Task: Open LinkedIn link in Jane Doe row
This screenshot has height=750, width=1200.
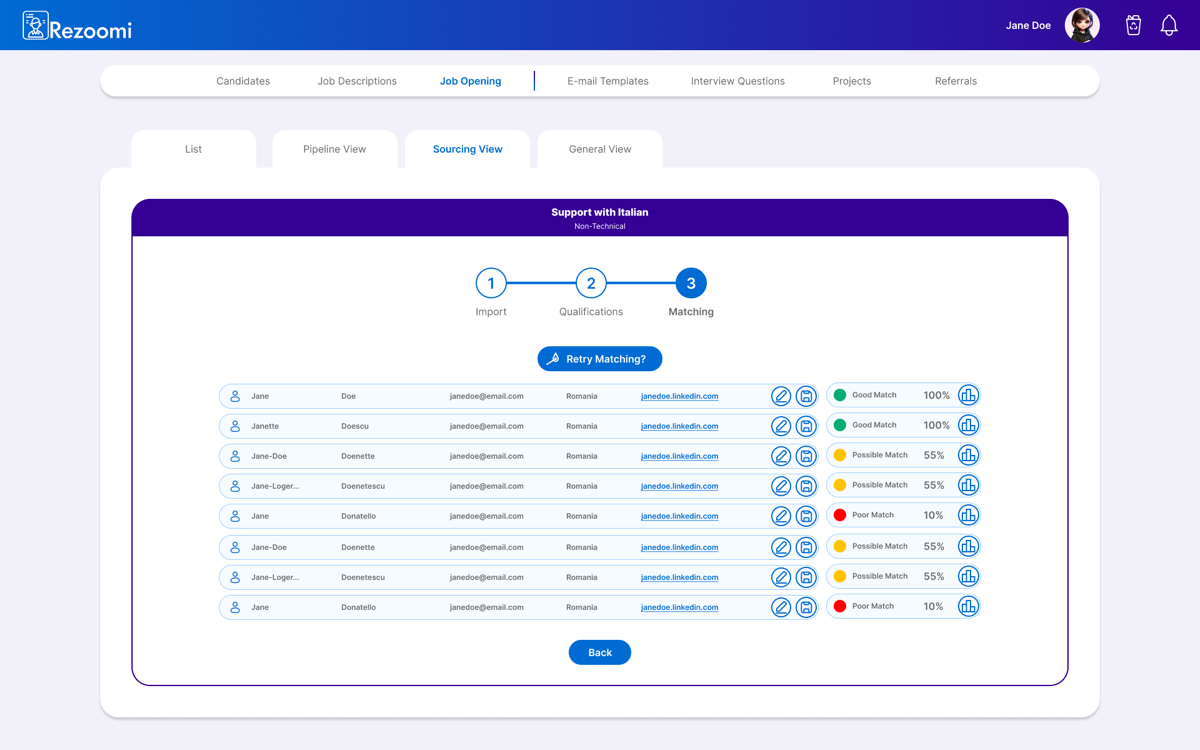Action: coord(679,396)
